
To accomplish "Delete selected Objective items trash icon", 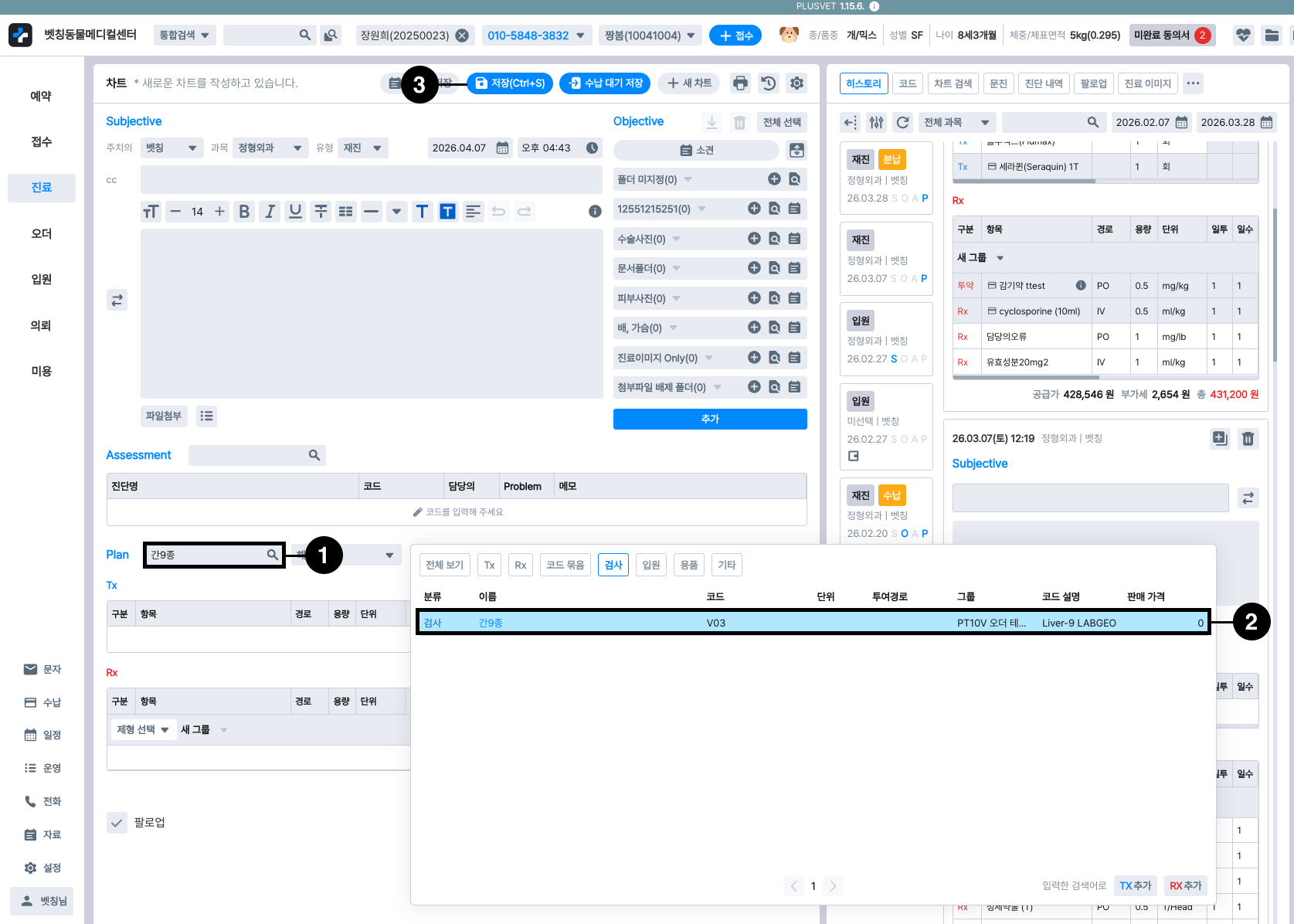I will pos(740,122).
